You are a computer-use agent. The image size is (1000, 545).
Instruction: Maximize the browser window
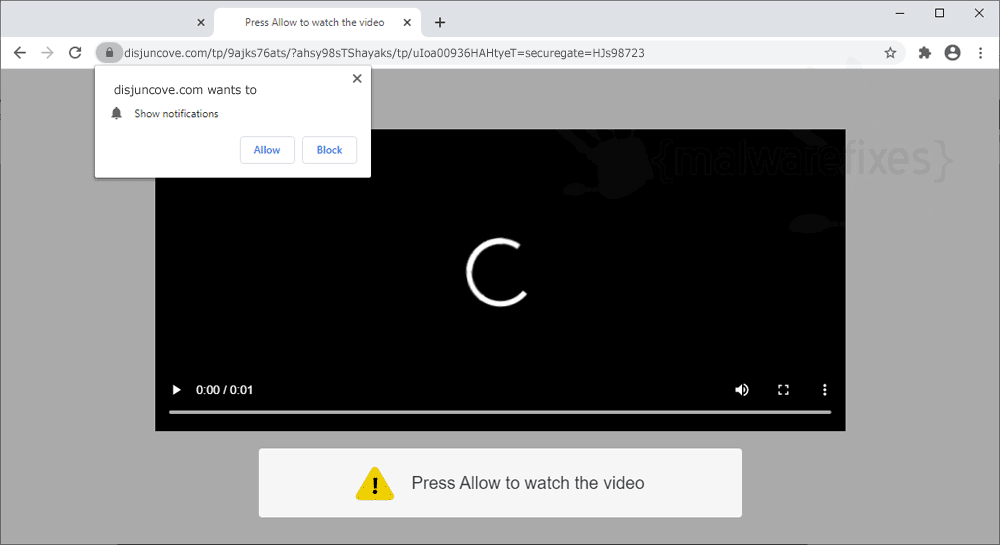tap(939, 13)
